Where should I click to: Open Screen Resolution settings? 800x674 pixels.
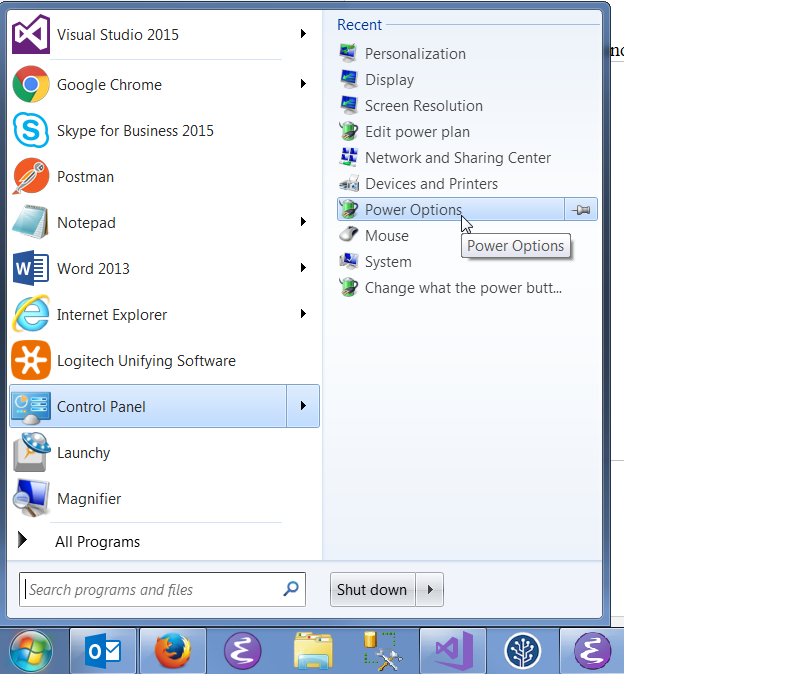tap(423, 105)
